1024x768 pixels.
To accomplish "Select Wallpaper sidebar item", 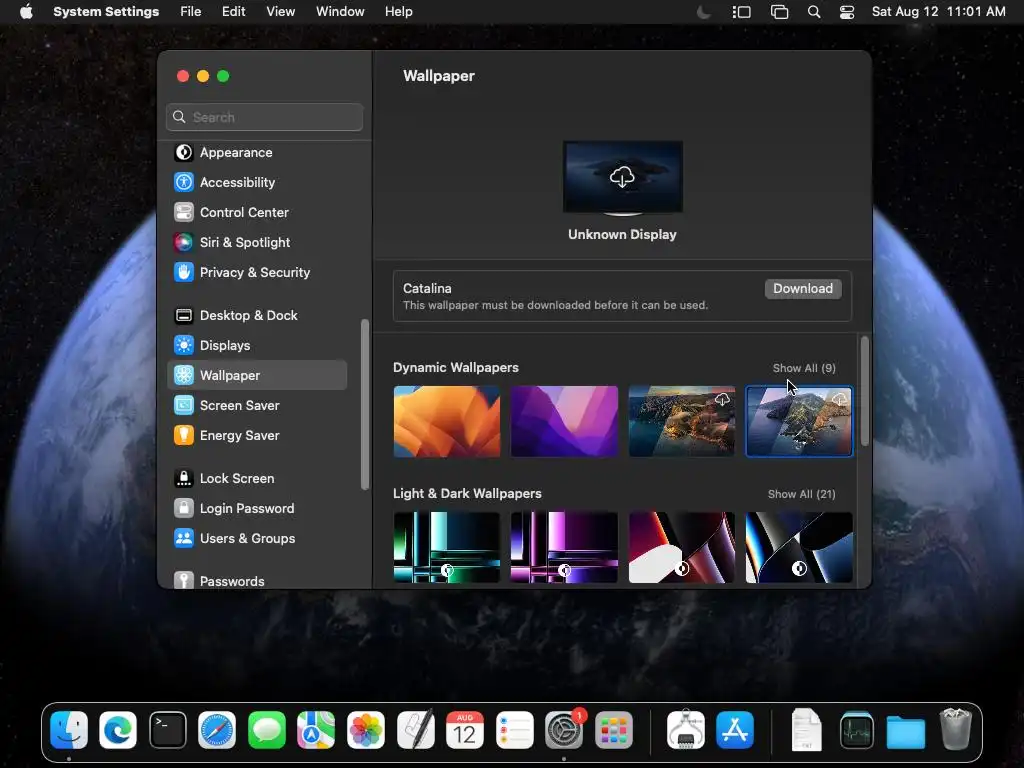I will click(257, 376).
